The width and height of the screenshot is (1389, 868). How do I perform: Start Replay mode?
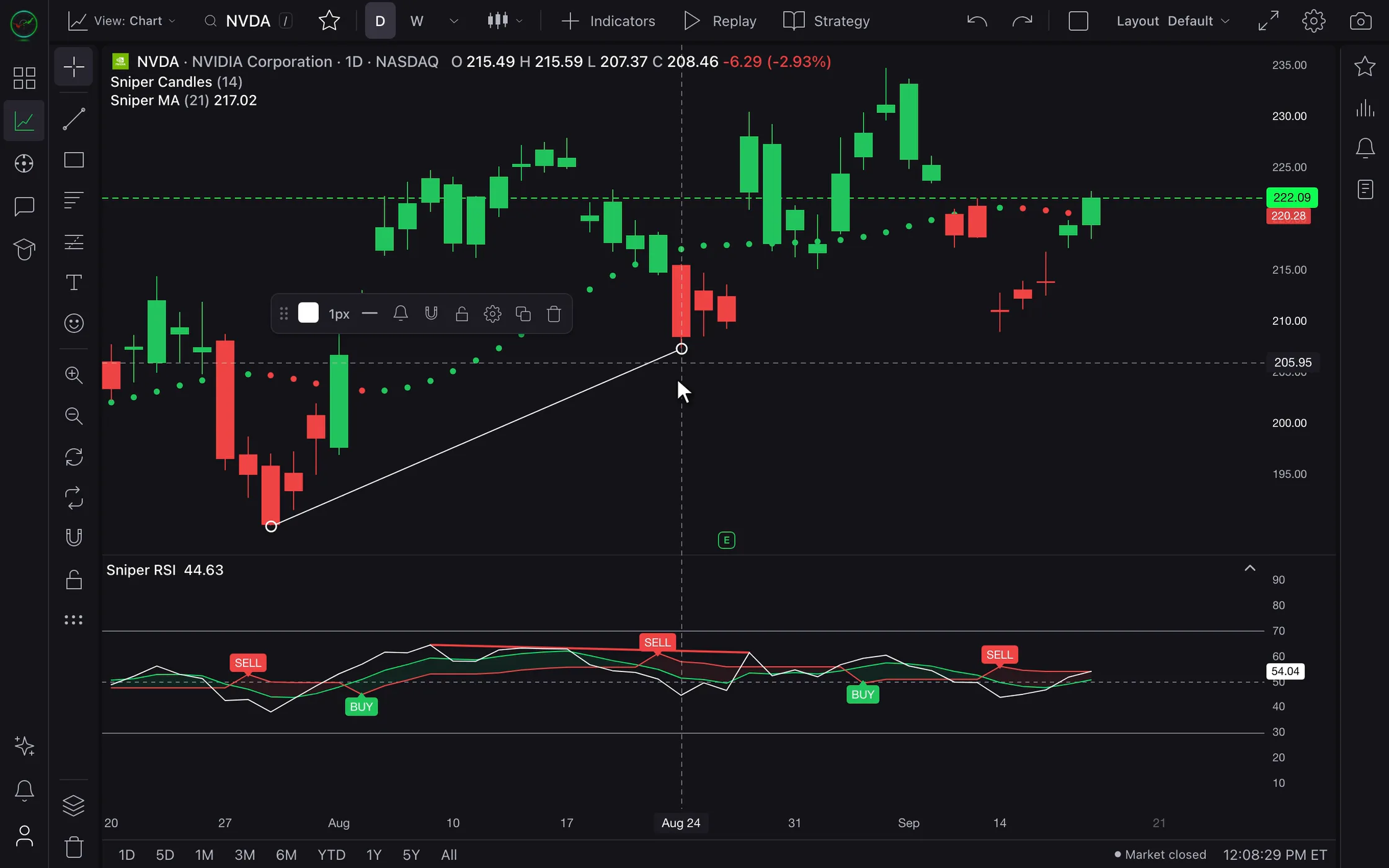pos(719,21)
